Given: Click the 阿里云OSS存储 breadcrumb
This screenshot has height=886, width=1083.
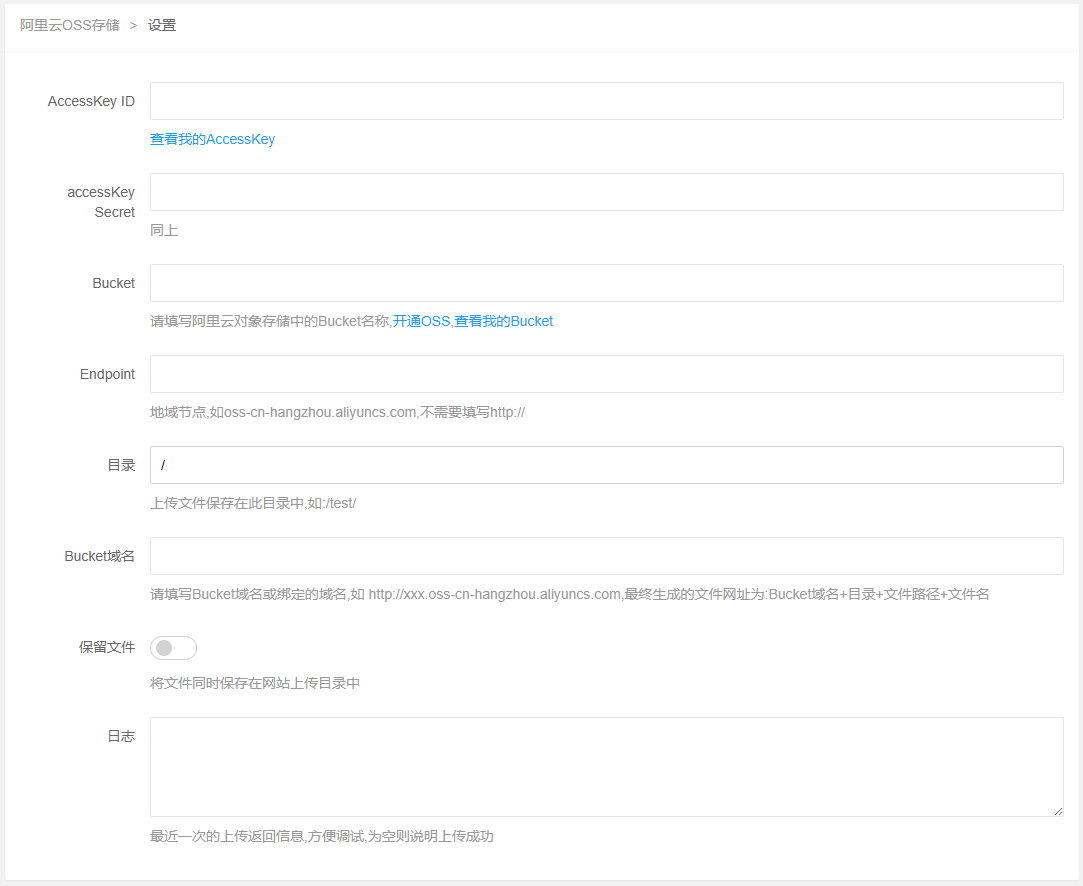Looking at the screenshot, I should point(70,26).
